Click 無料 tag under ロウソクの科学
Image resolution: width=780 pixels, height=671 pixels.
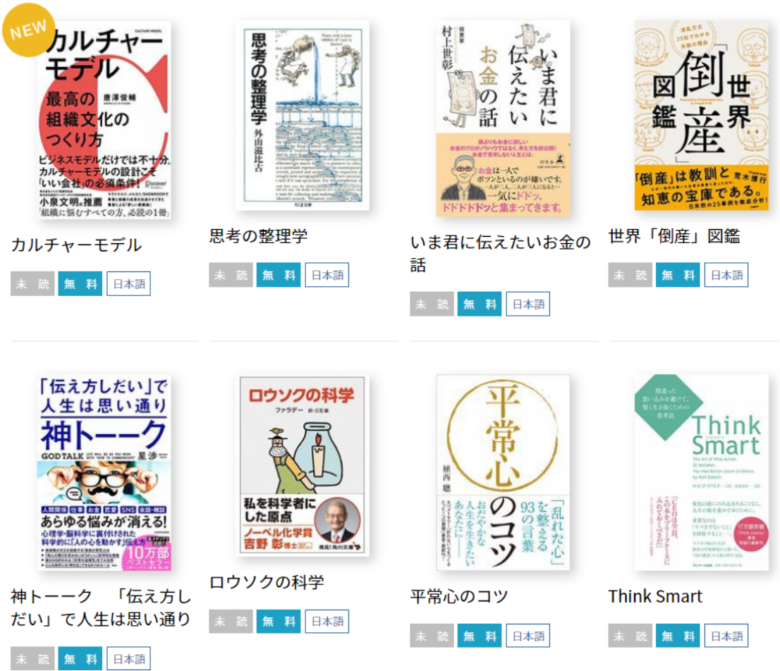tap(279, 621)
